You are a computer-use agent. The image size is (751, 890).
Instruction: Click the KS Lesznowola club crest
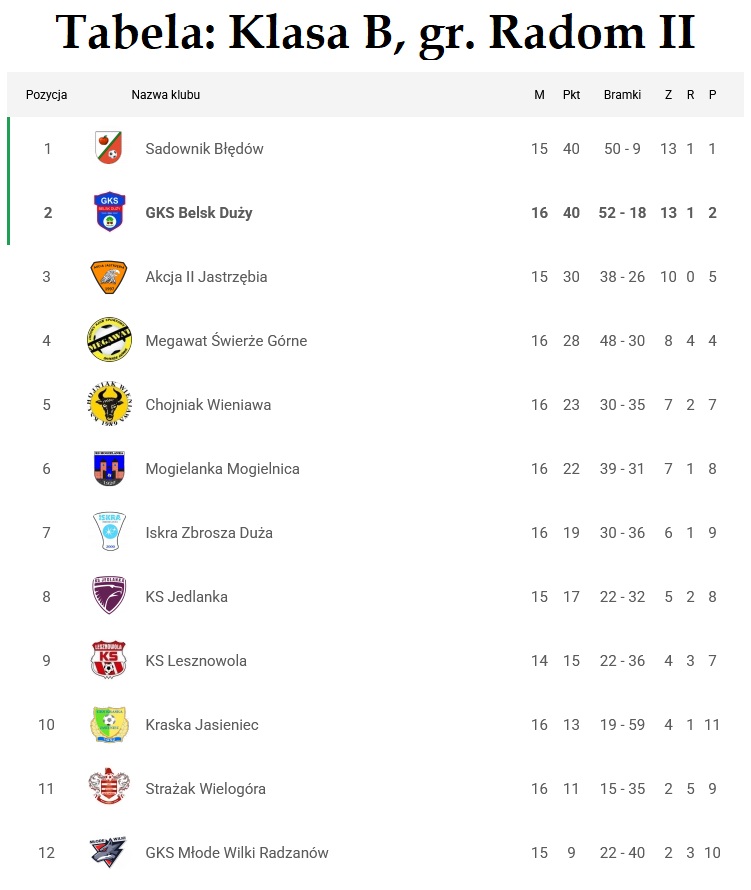click(109, 661)
